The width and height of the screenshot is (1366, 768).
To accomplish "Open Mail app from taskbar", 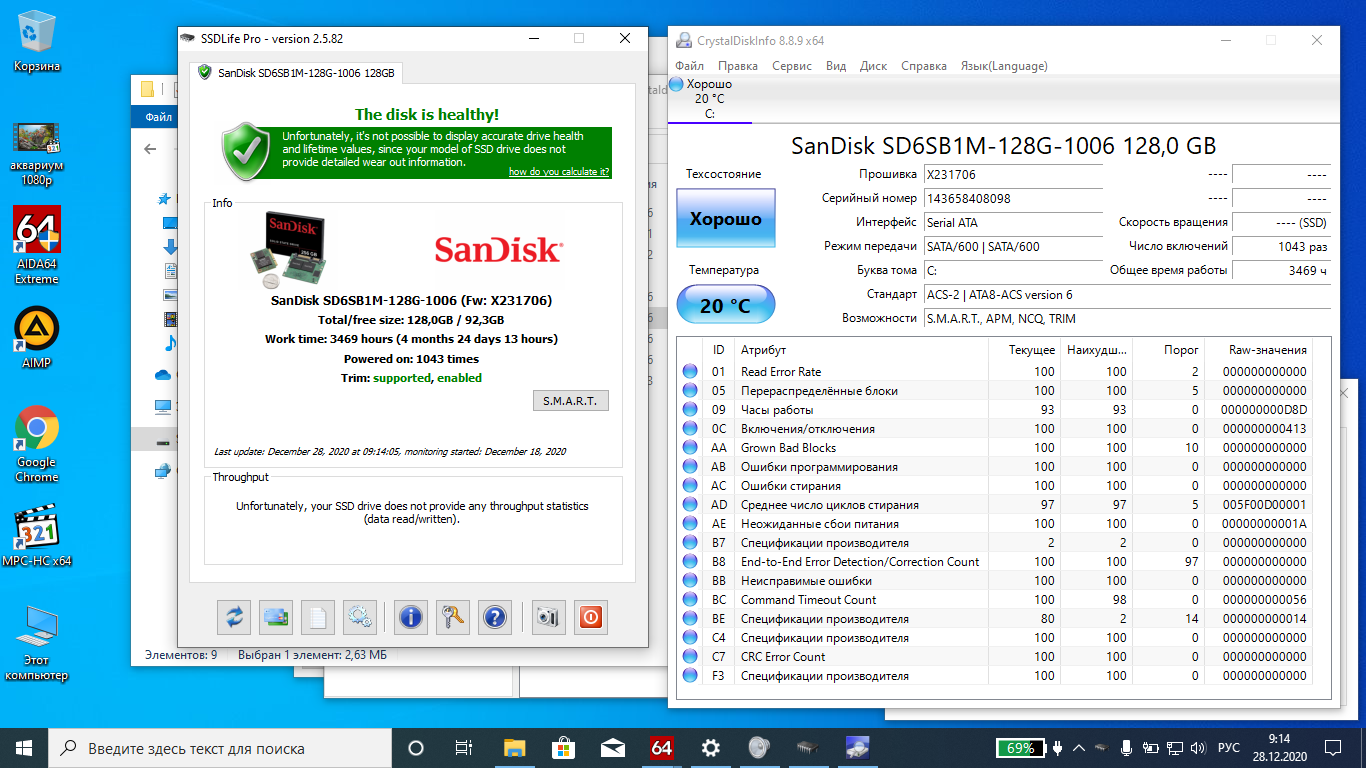I will (x=612, y=747).
